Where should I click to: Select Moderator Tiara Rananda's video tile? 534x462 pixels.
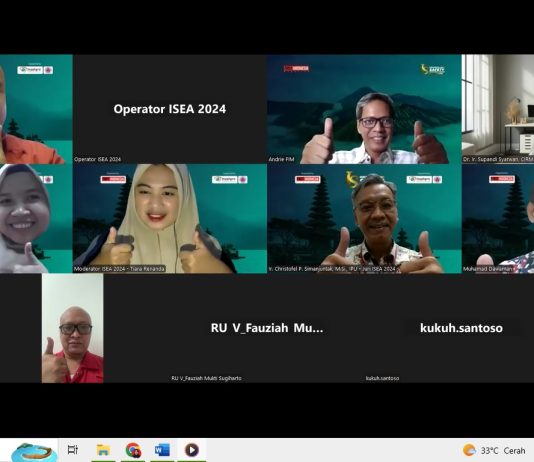pyautogui.click(x=170, y=219)
